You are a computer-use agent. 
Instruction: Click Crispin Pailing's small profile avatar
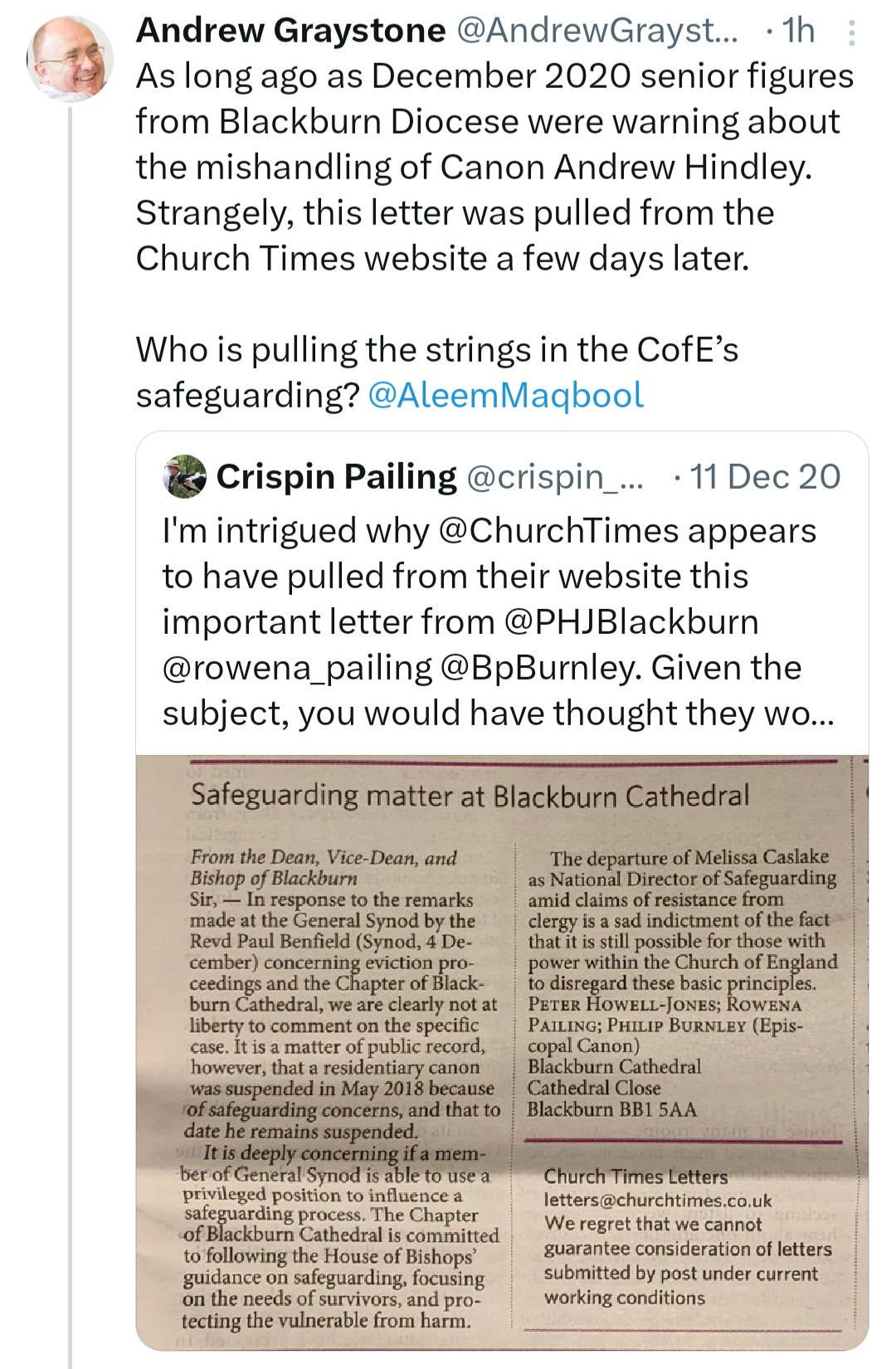185,476
